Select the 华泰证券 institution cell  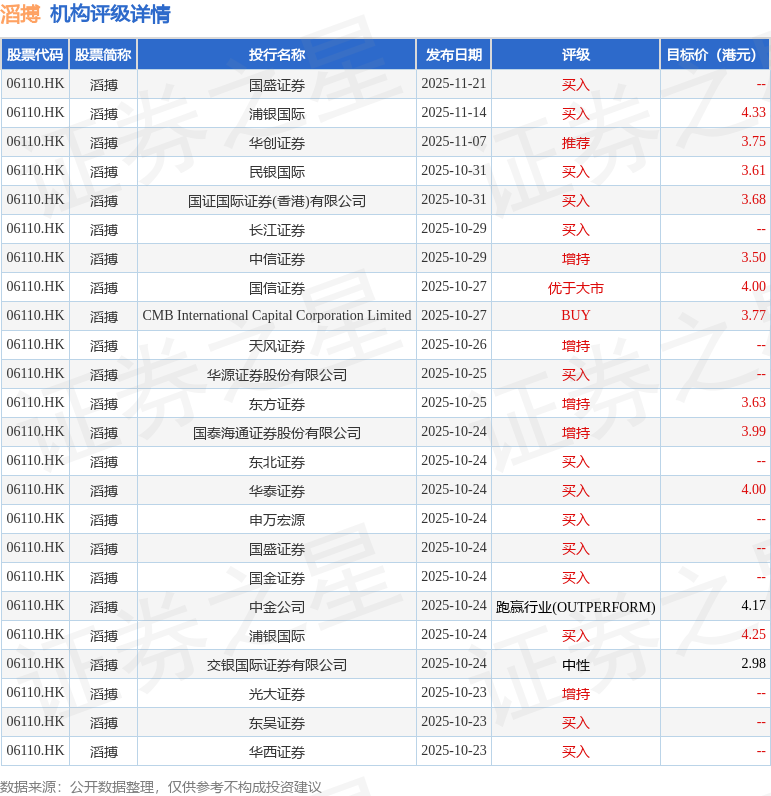click(277, 491)
